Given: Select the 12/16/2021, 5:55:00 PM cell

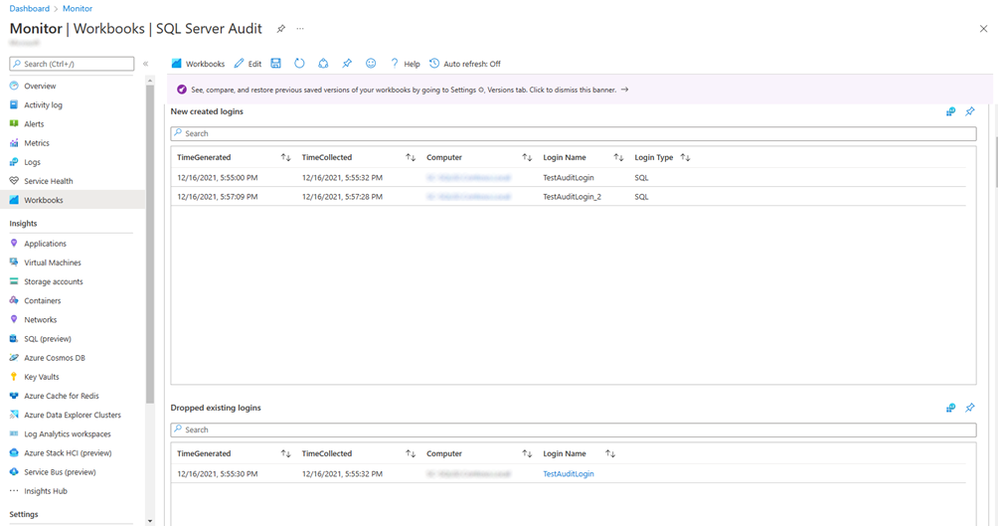Looking at the screenshot, I should pos(218,178).
